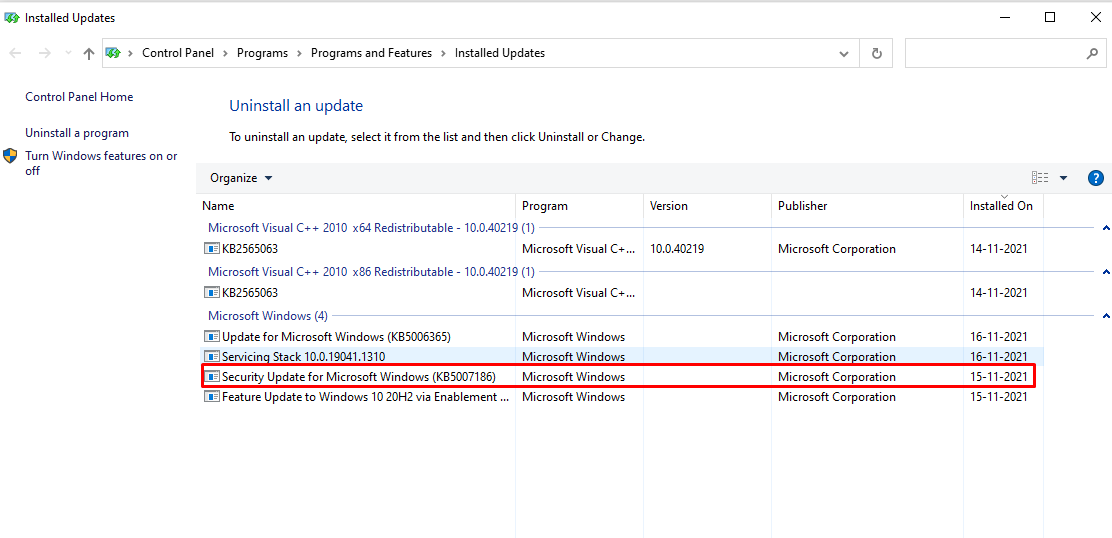Open the recent locations dropdown arrow
Screen dimensions: 1112x538
click(68, 53)
